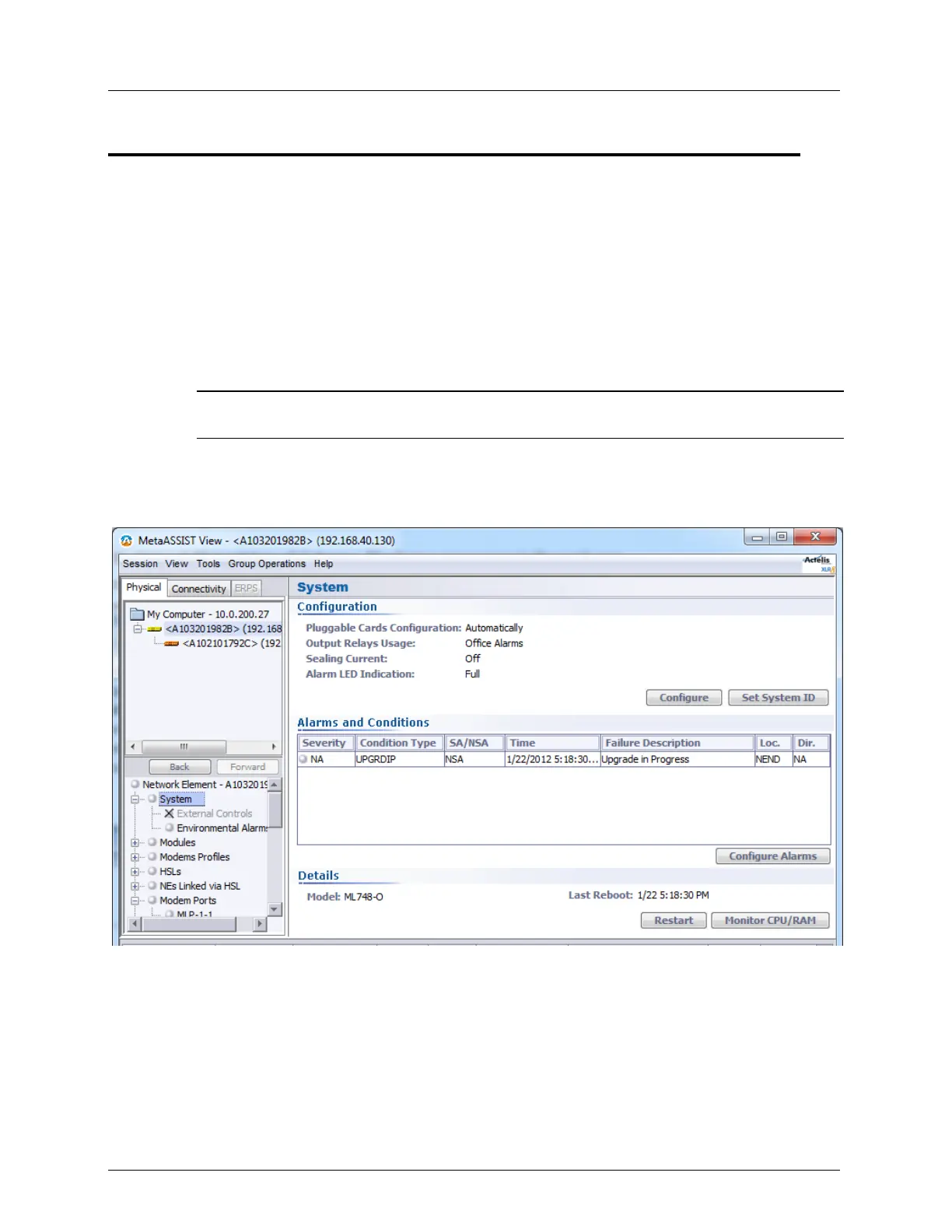This screenshot has width=952, height=1232.
Task: Sort alarms by the Condition Type column header
Action: [x=399, y=743]
